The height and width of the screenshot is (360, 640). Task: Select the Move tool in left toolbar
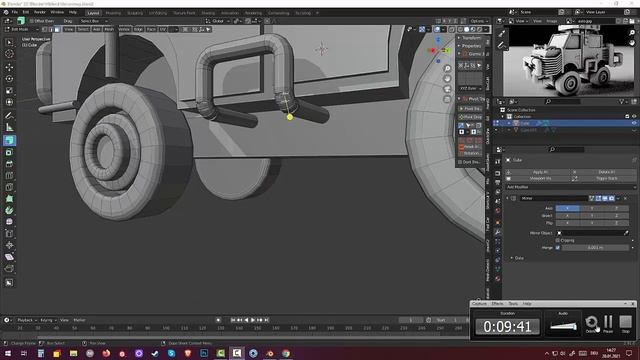click(x=9, y=67)
